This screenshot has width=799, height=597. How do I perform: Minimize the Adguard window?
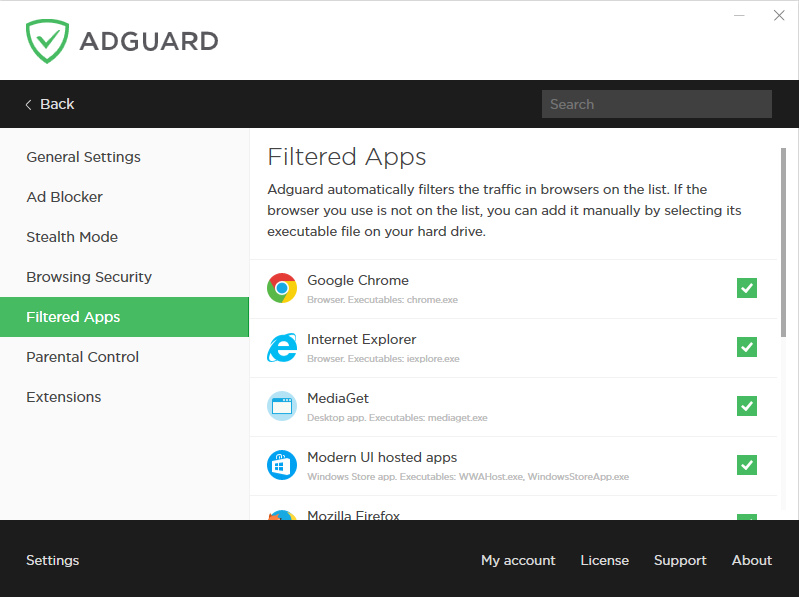click(739, 16)
